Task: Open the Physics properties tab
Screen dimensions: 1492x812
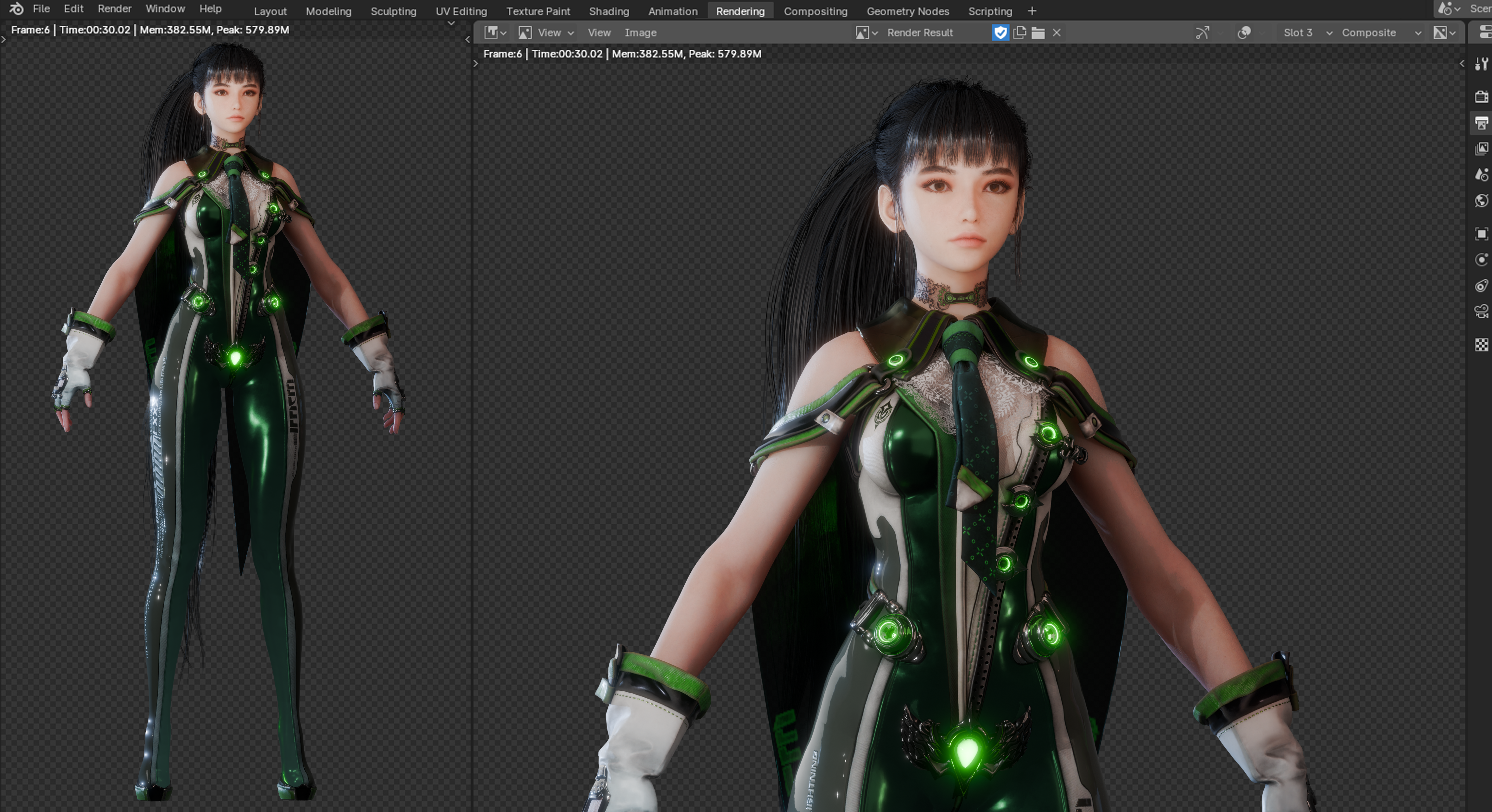Action: [1482, 260]
